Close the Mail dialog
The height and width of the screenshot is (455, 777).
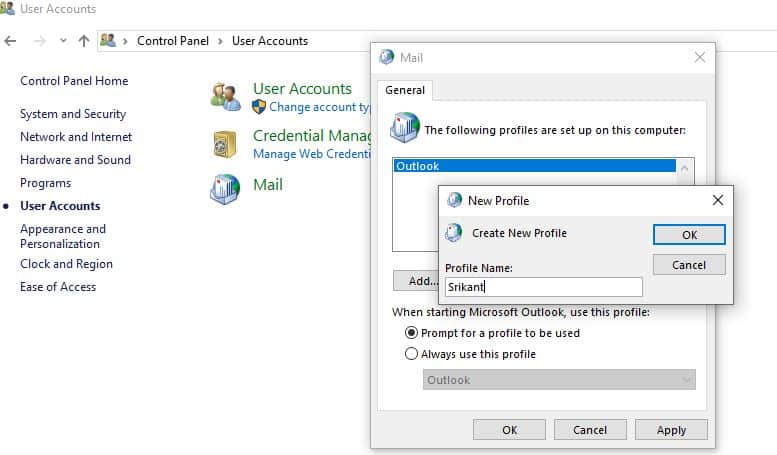[x=700, y=57]
